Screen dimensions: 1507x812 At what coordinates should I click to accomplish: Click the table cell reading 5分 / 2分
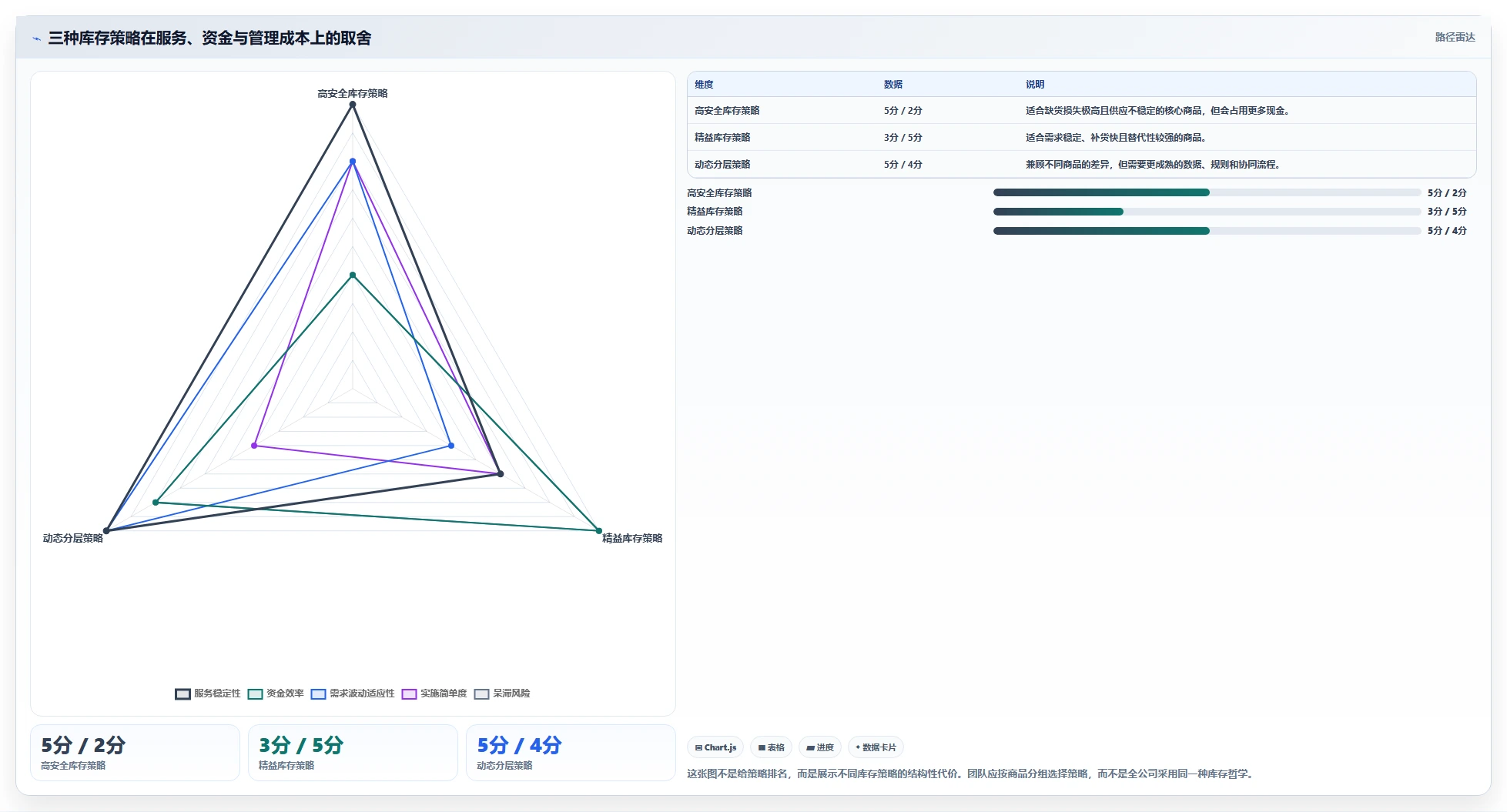903,111
